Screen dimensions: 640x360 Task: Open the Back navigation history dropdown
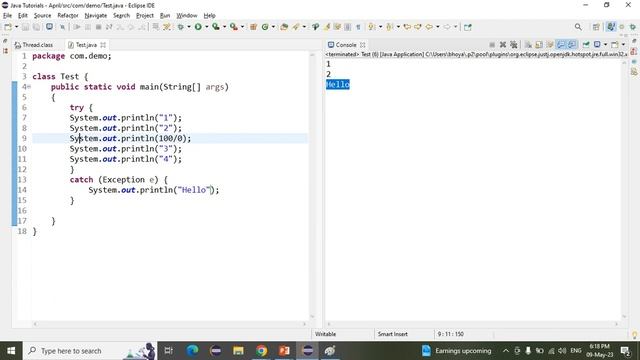[438, 27]
